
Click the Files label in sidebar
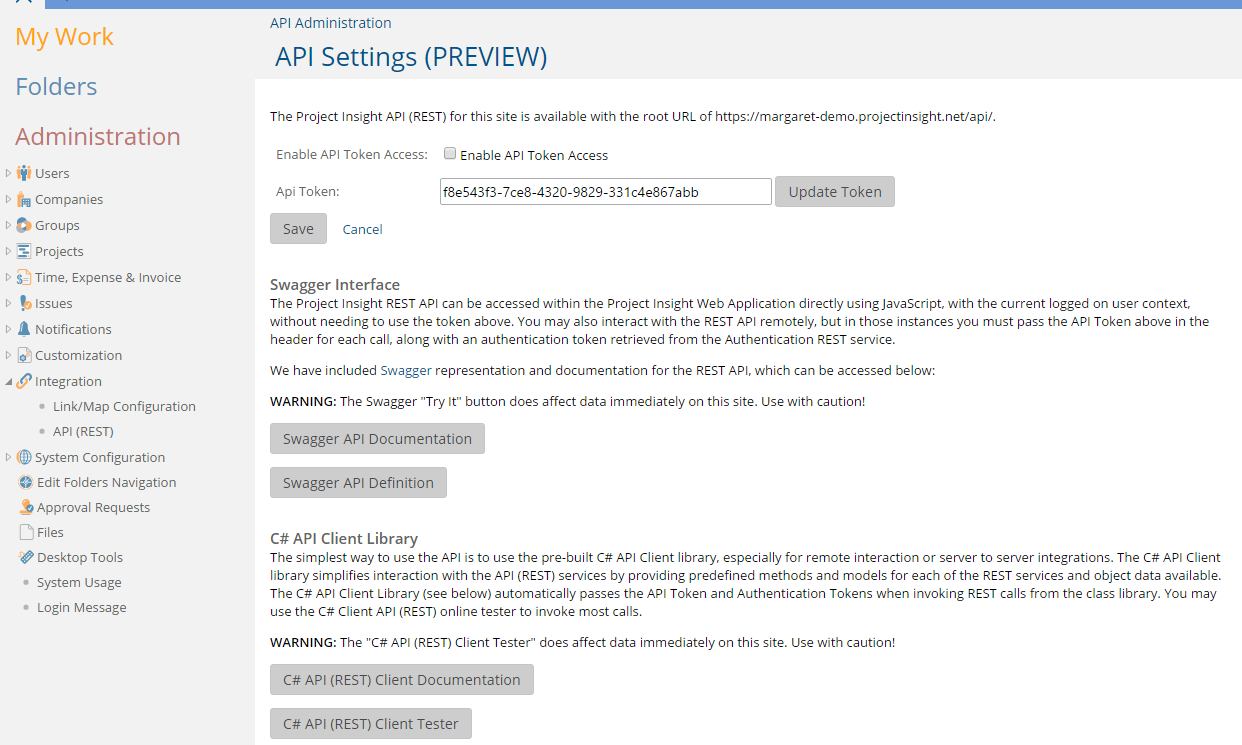(50, 532)
